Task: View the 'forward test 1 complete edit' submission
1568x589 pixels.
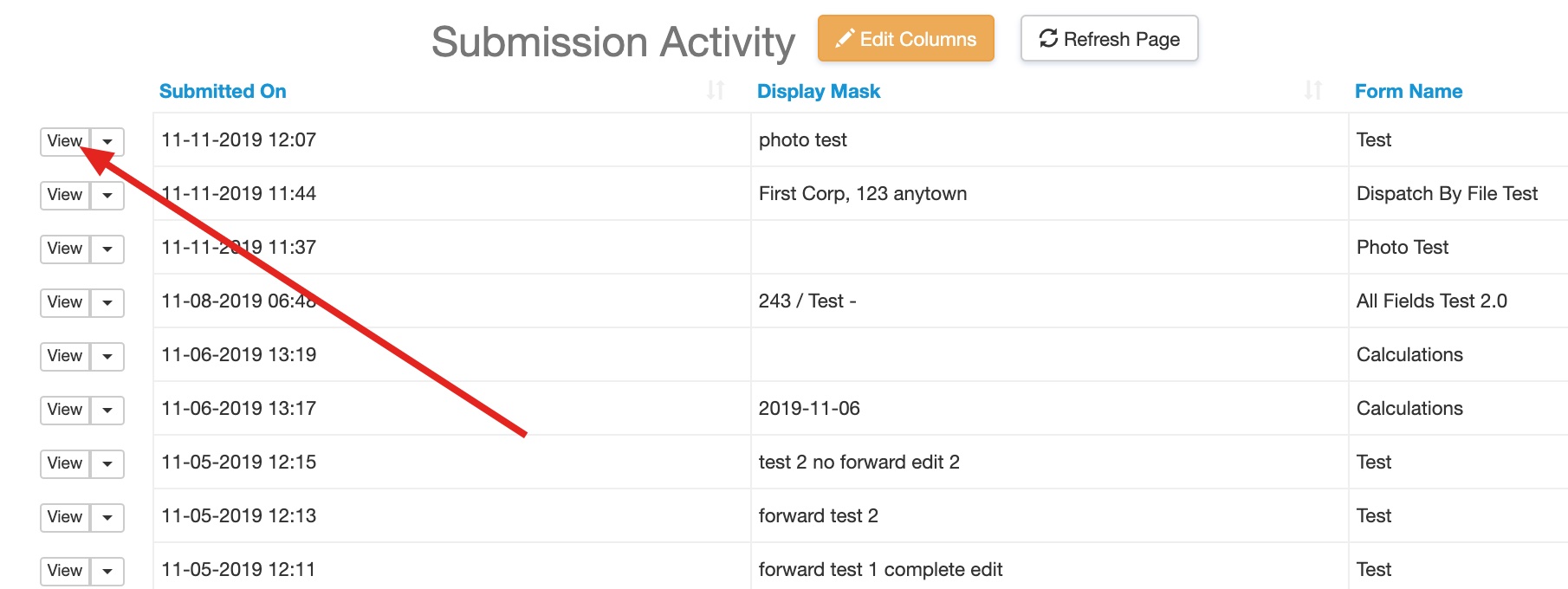Action: point(65,571)
